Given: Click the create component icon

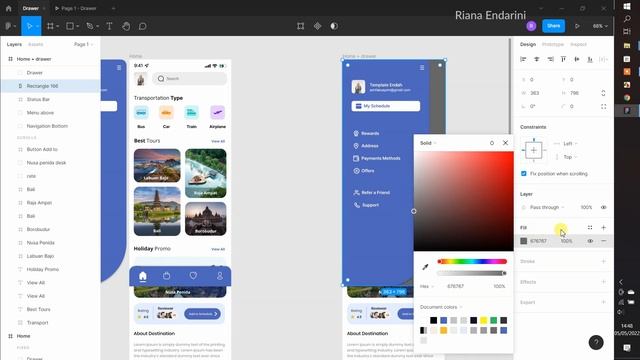Looking at the screenshot, I should pos(318,26).
